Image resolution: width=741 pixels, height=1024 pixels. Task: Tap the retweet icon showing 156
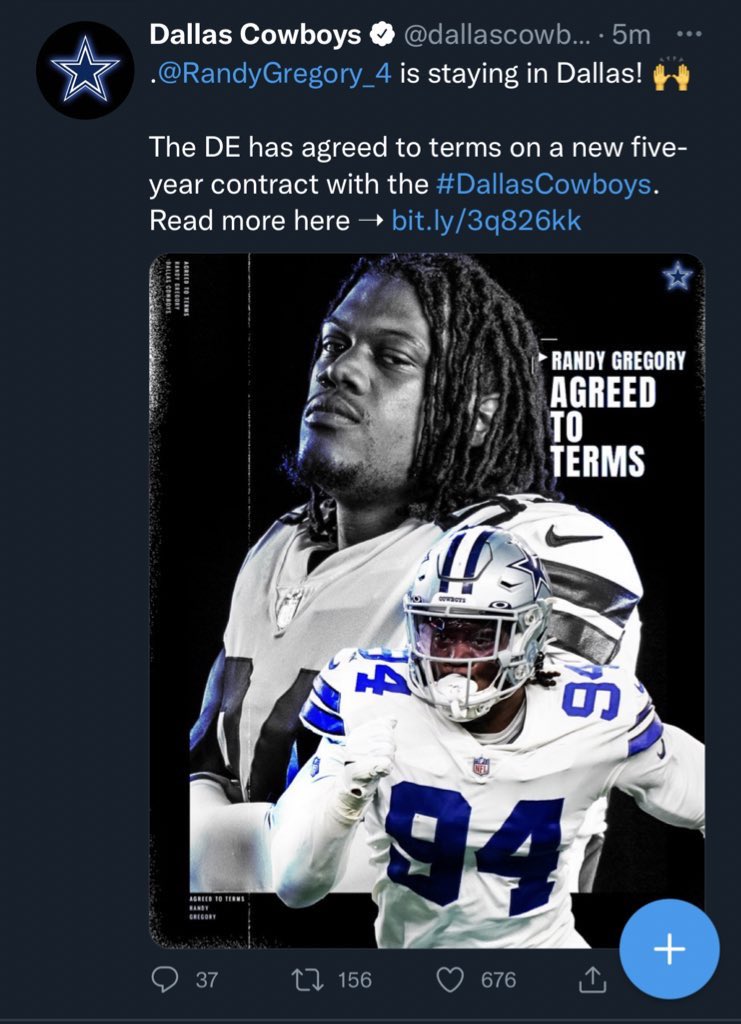click(307, 980)
